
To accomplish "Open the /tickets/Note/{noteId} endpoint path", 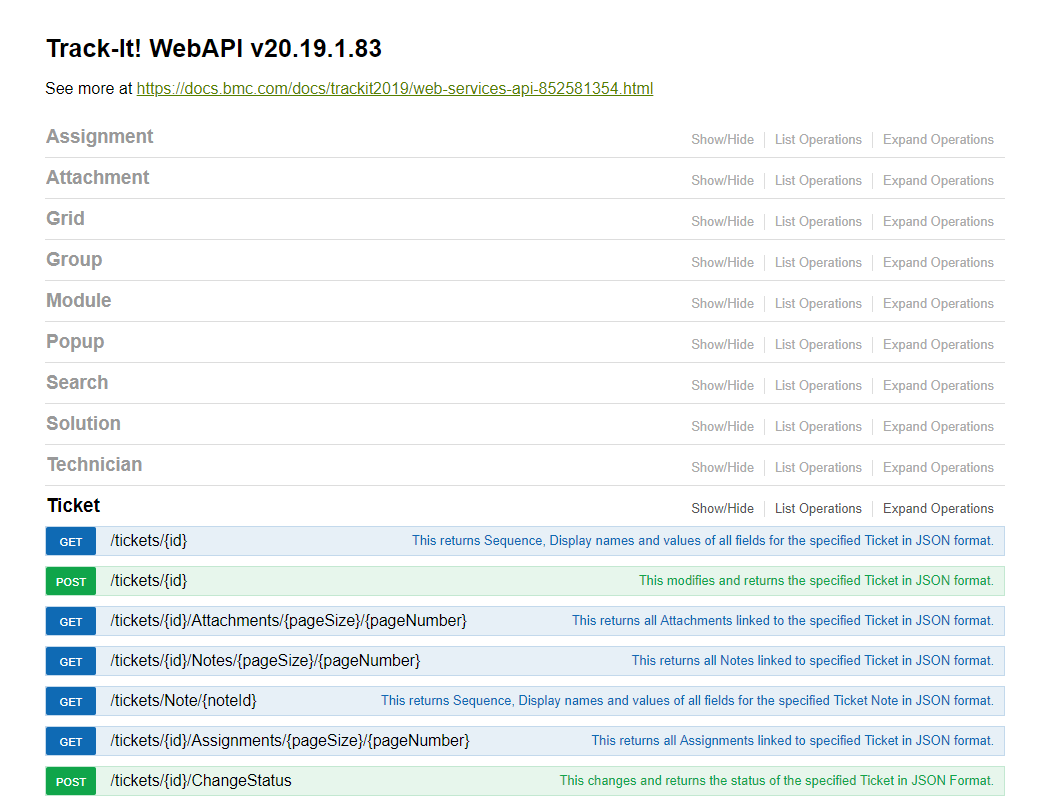I will (183, 700).
